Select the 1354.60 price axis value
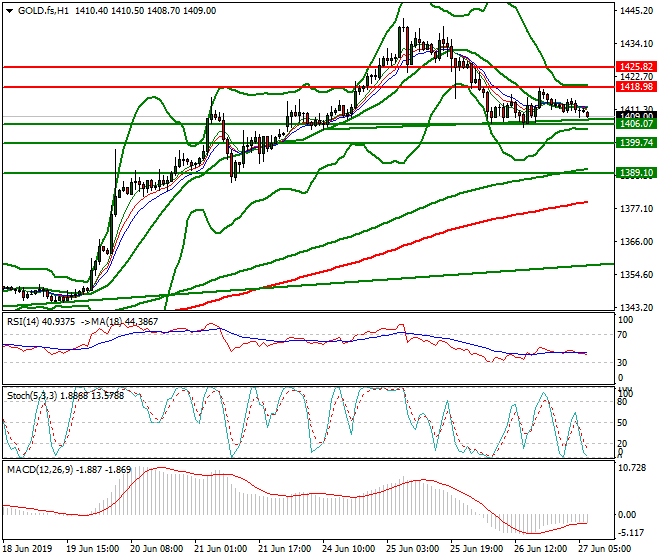Viewport: 660px width, 560px height. tap(636, 275)
